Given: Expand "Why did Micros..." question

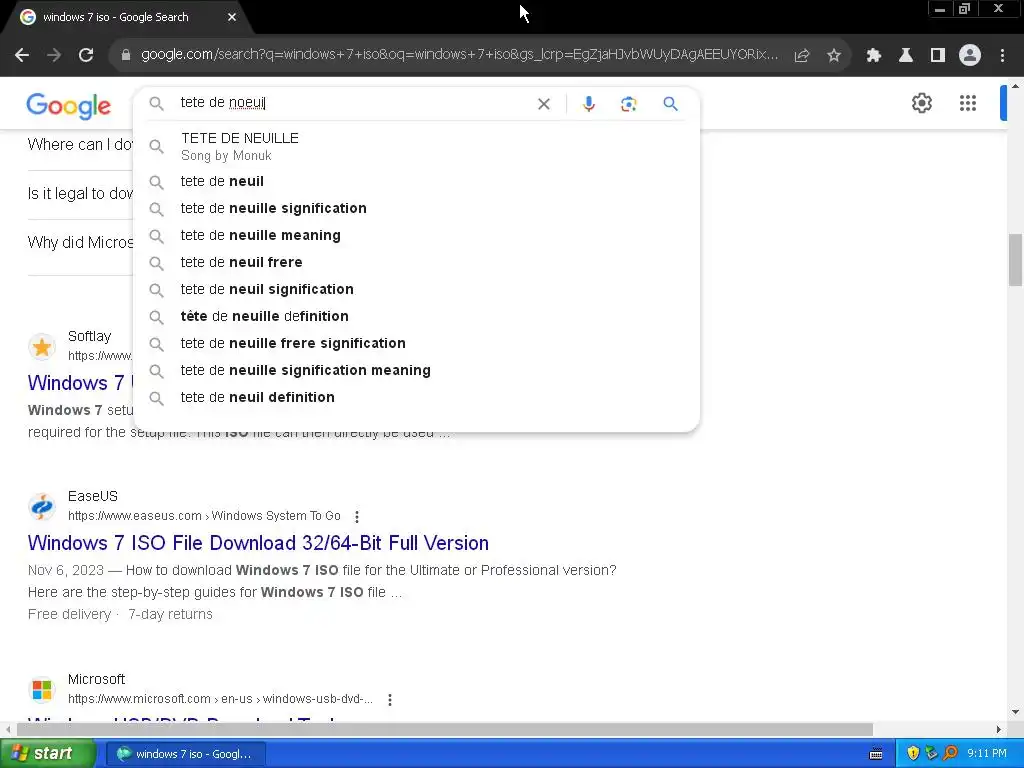Looking at the screenshot, I should 80,242.
